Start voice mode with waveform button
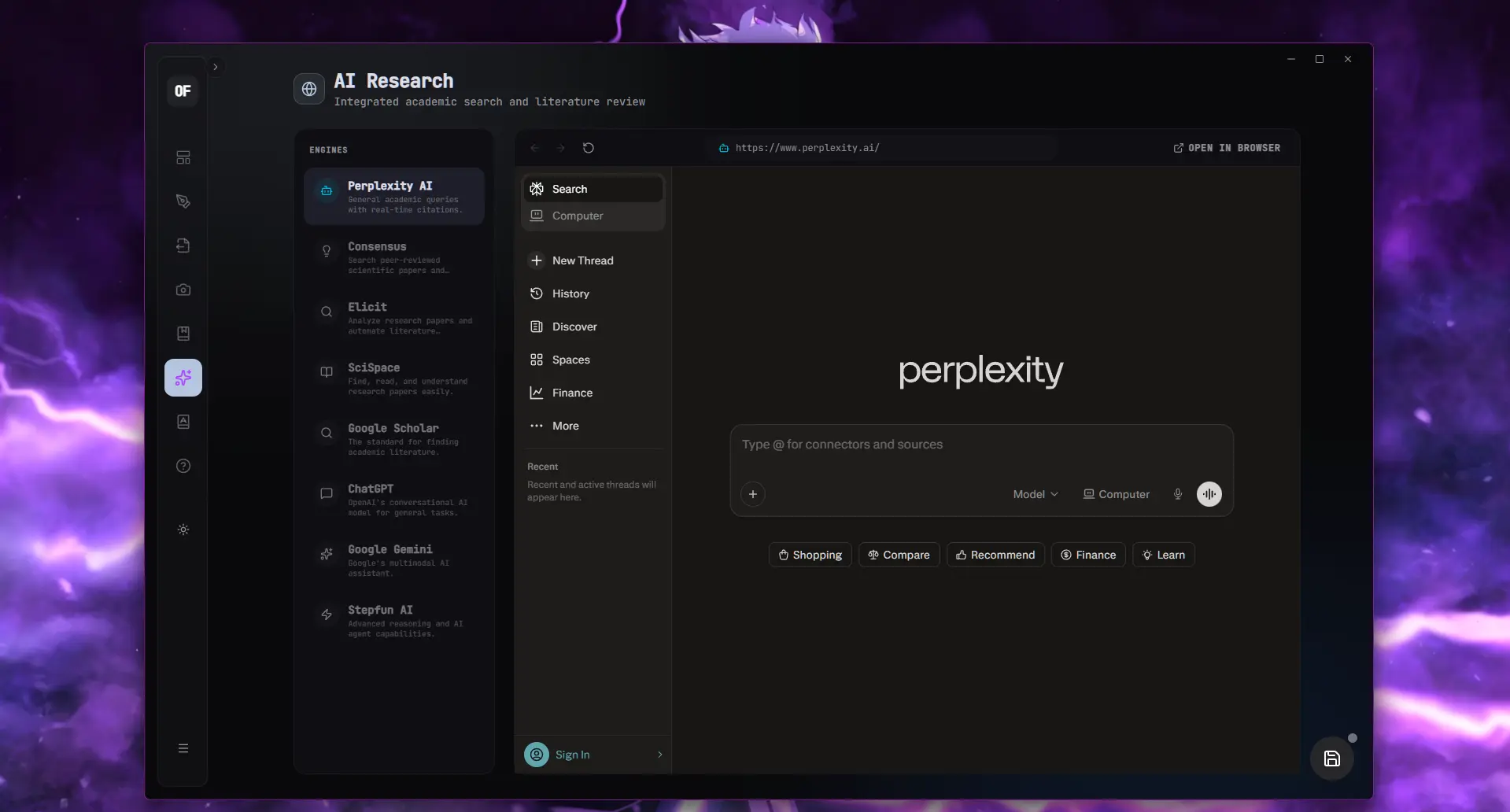 1209,494
